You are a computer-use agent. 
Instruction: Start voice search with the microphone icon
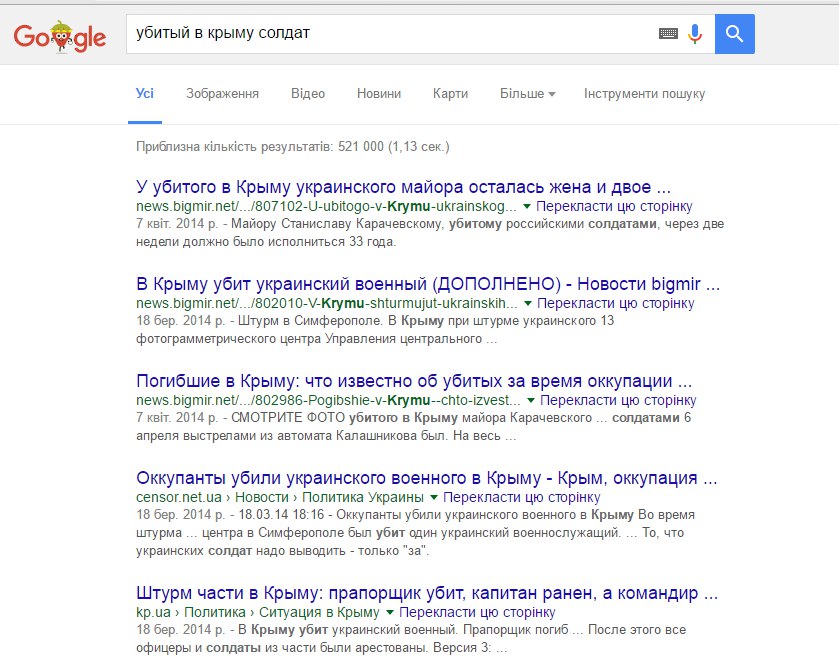695,34
